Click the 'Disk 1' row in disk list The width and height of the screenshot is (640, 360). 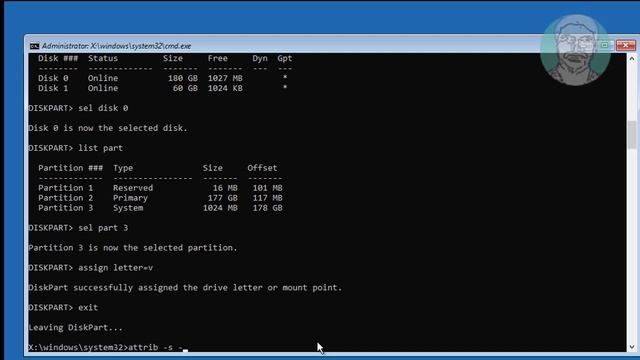[x=162, y=88]
